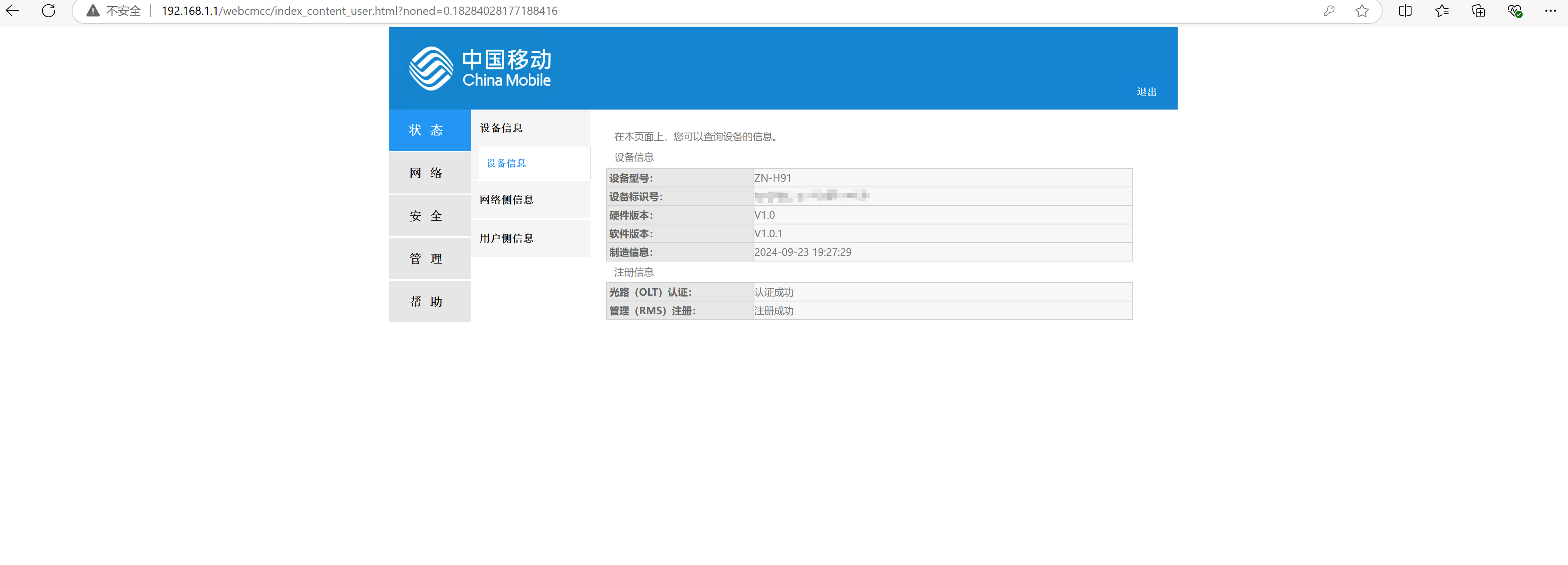Image resolution: width=1568 pixels, height=565 pixels.
Task: Click the 硬件版本 label cell
Action: point(680,215)
